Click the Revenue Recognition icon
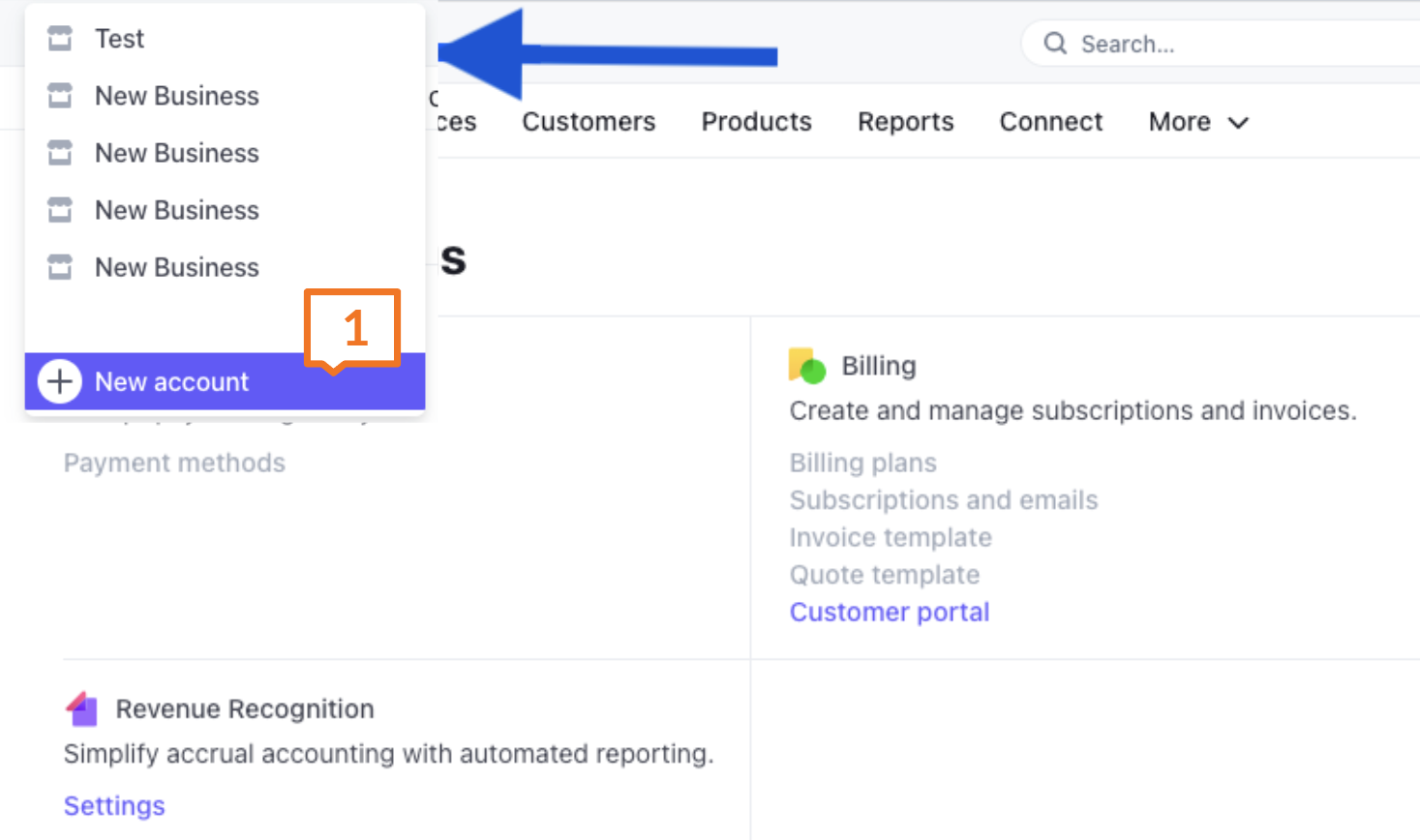 (82, 709)
